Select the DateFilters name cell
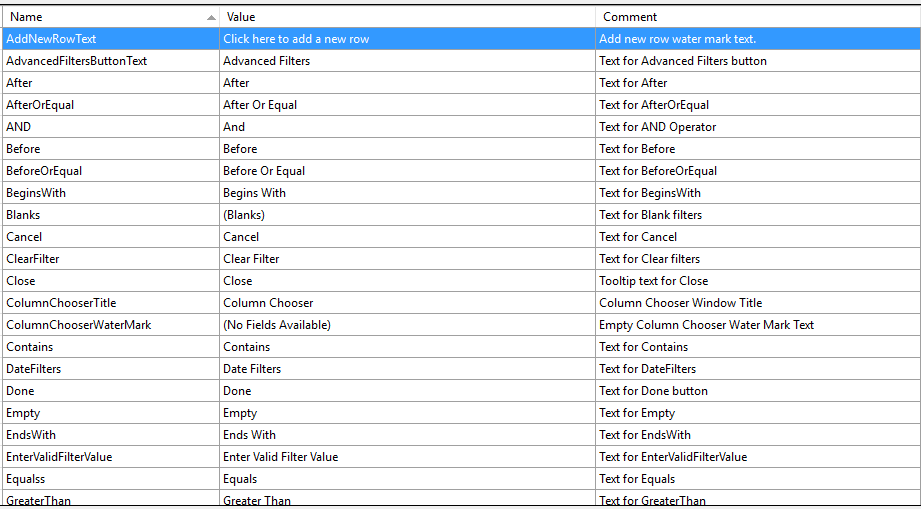The width and height of the screenshot is (923, 509). click(34, 369)
